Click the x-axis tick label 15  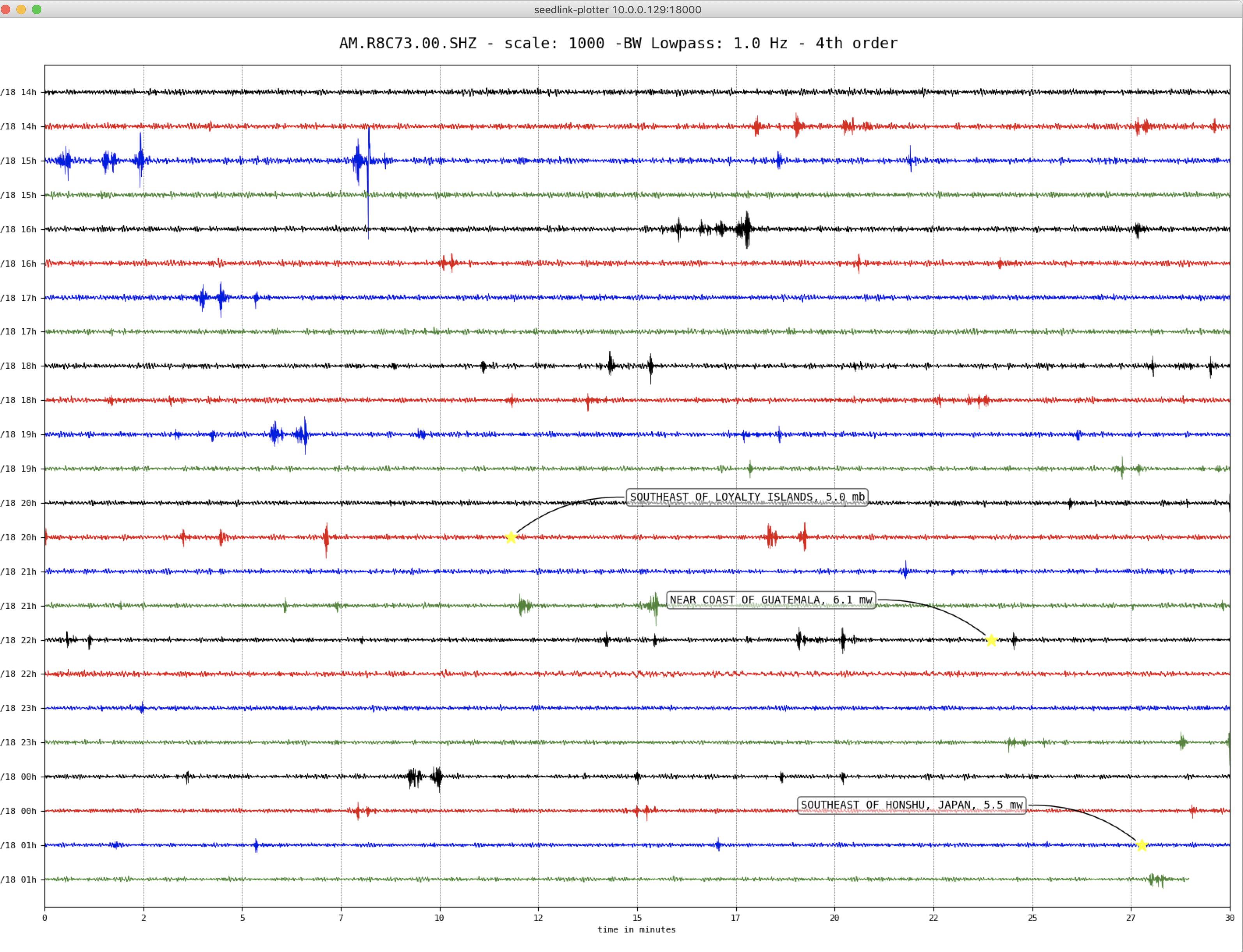(x=637, y=917)
